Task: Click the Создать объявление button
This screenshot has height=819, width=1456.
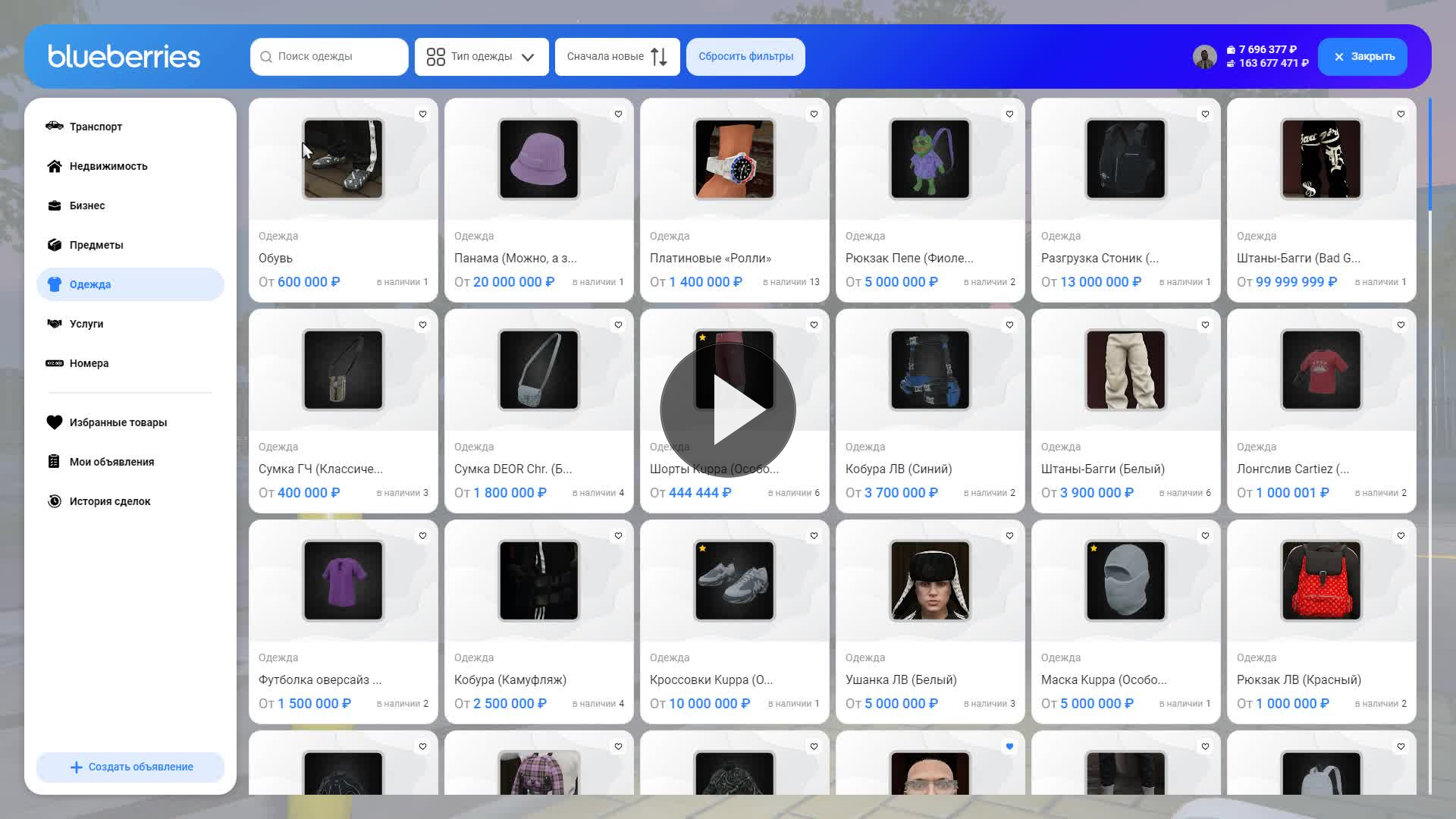Action: tap(130, 767)
